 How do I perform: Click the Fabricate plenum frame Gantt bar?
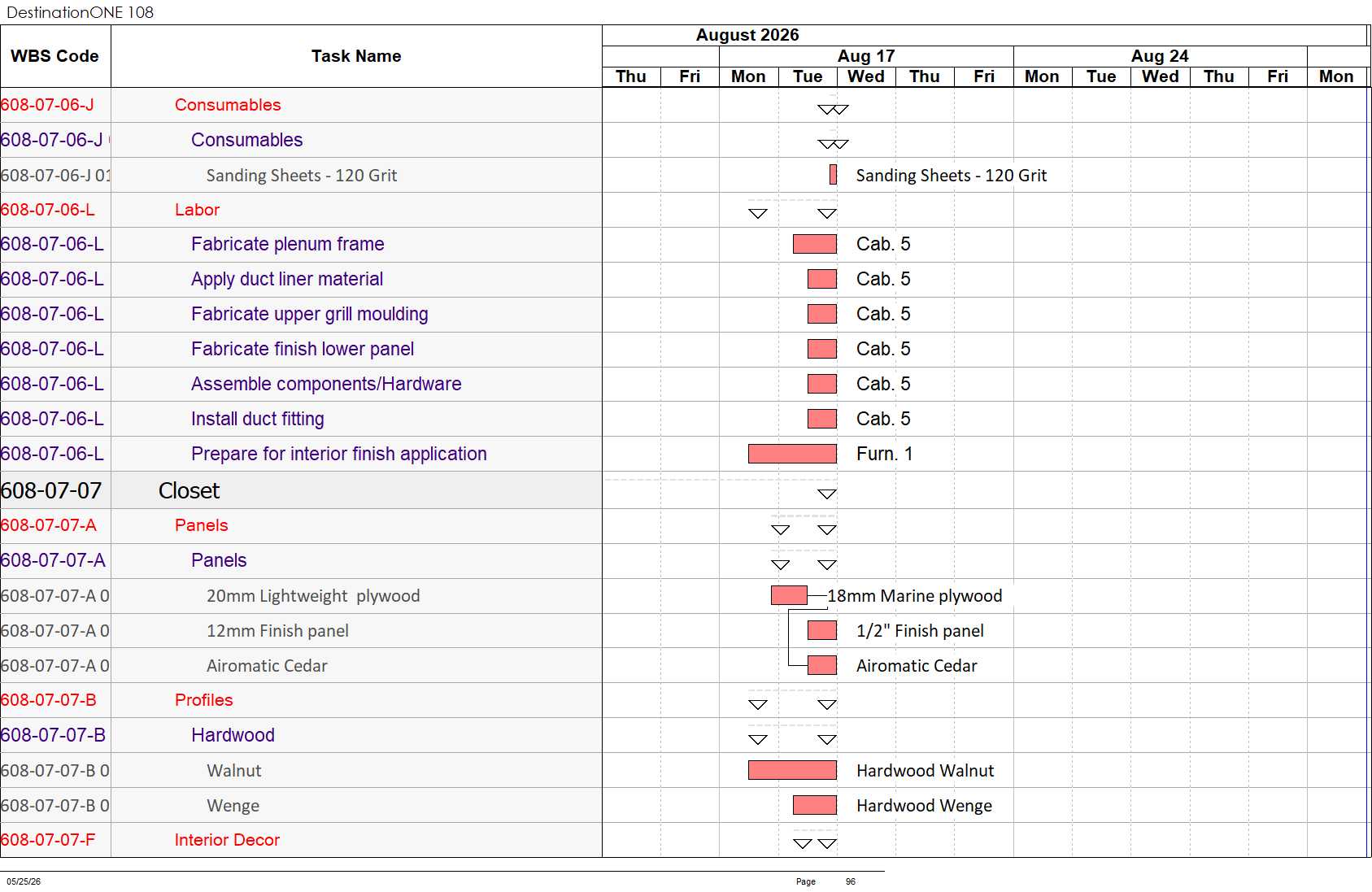pyautogui.click(x=815, y=244)
